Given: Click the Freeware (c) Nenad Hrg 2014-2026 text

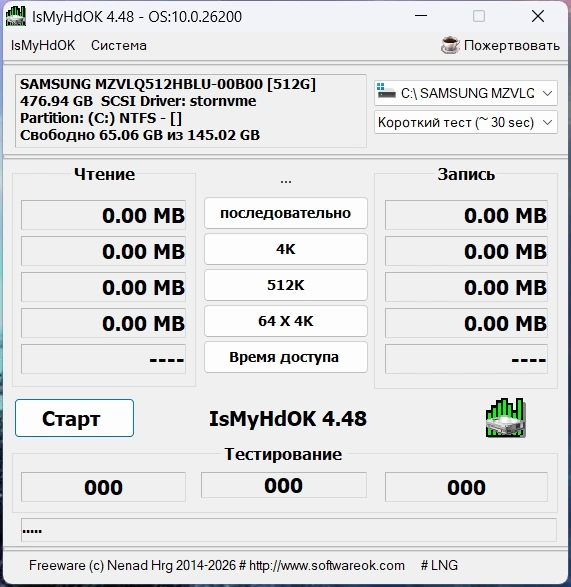Looking at the screenshot, I should click(133, 565).
